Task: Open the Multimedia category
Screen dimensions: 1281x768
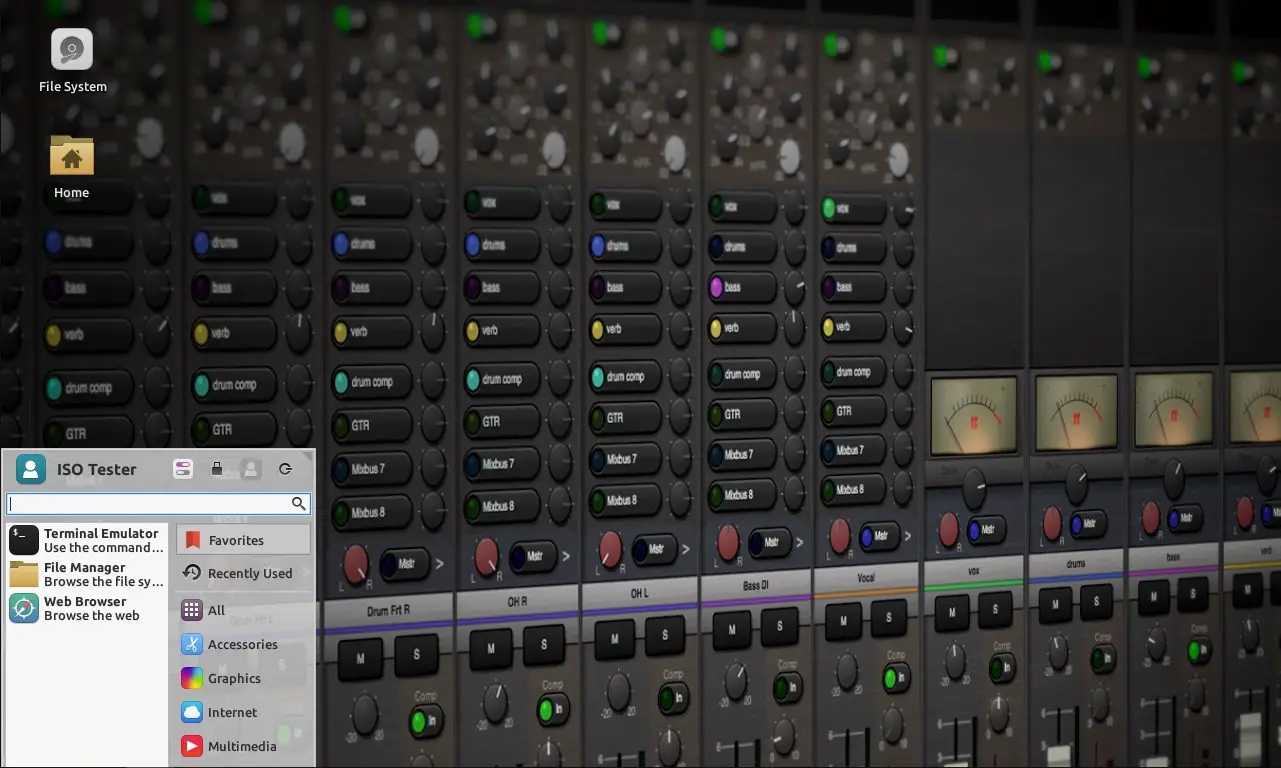Action: (244, 747)
